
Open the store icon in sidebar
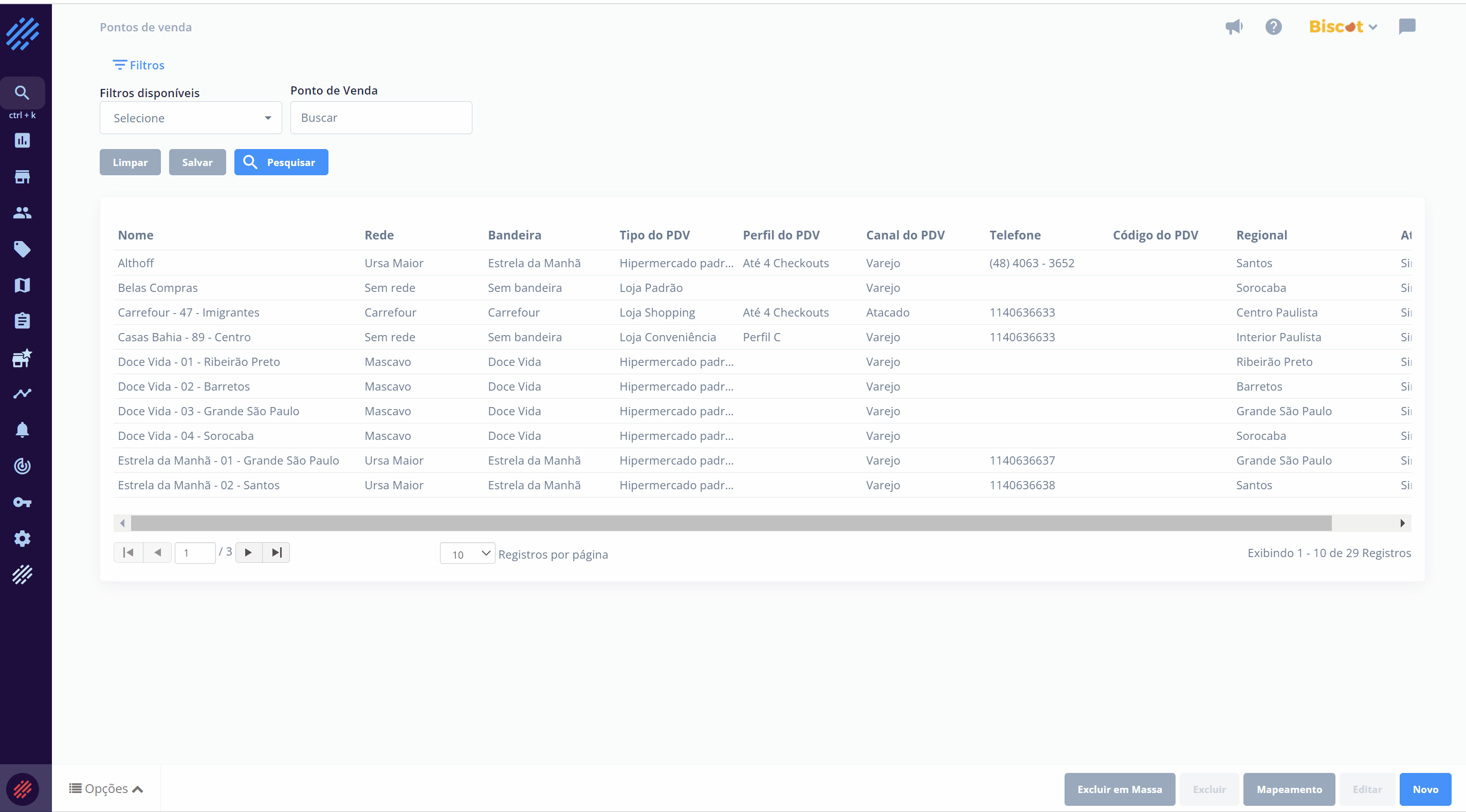point(22,177)
